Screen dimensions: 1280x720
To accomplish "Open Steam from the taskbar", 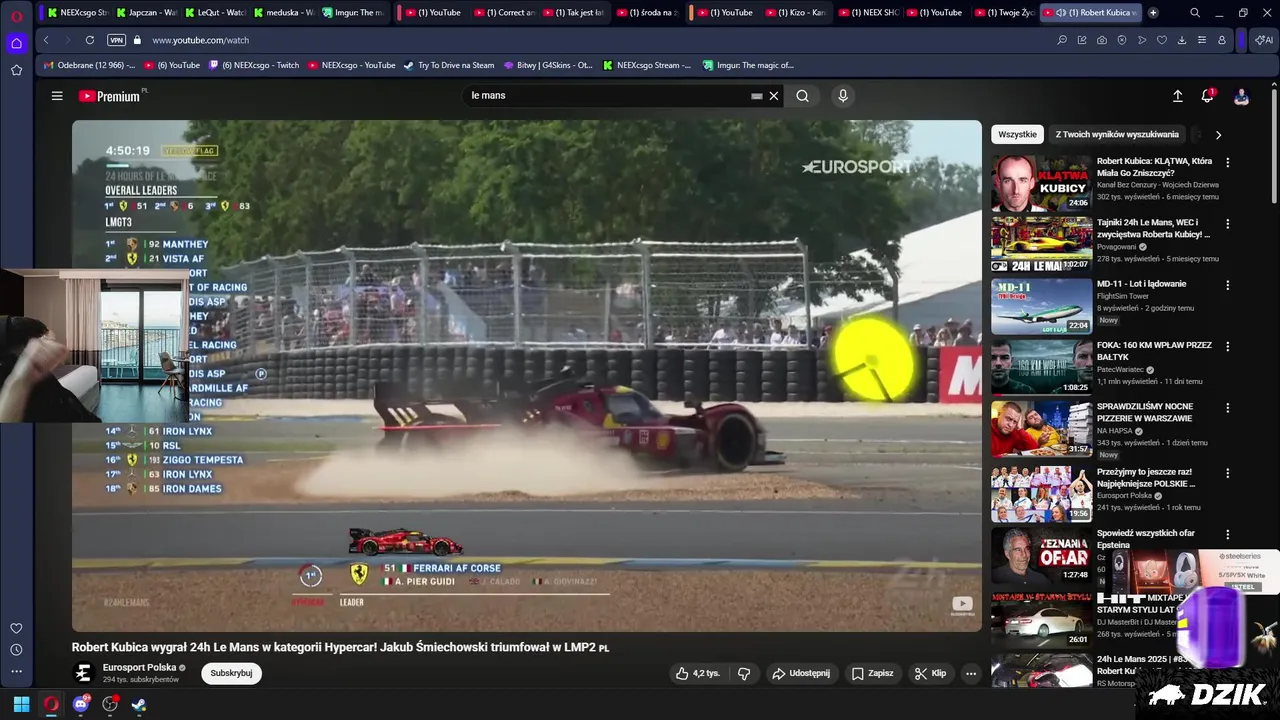I will (139, 704).
